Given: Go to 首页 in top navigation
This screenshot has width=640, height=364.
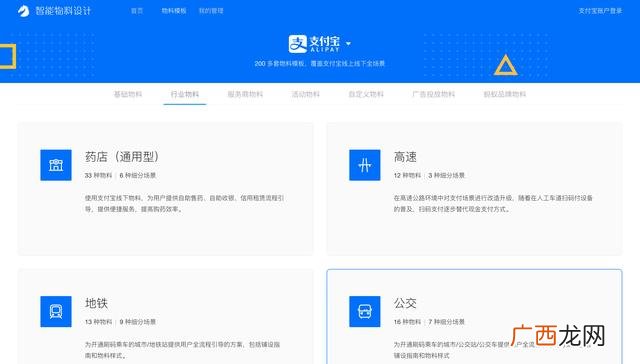Looking at the screenshot, I should coord(137,11).
